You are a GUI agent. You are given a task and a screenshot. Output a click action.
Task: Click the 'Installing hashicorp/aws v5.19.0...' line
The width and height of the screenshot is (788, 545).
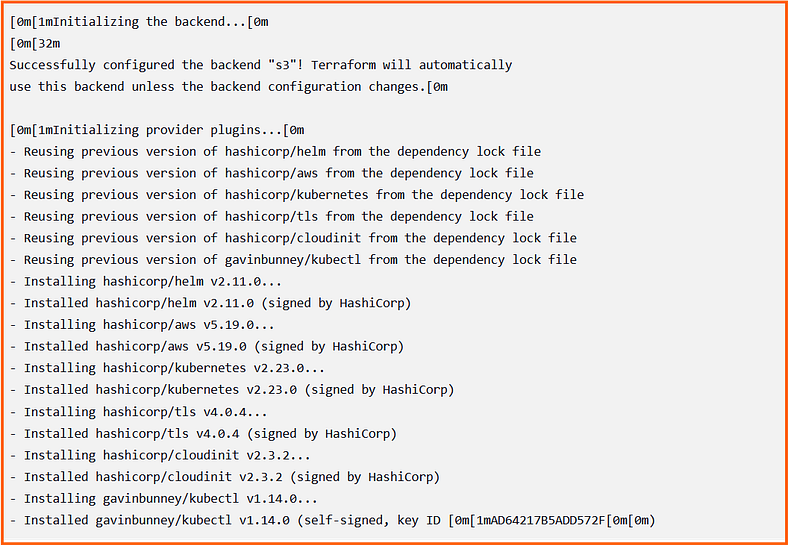(x=142, y=325)
